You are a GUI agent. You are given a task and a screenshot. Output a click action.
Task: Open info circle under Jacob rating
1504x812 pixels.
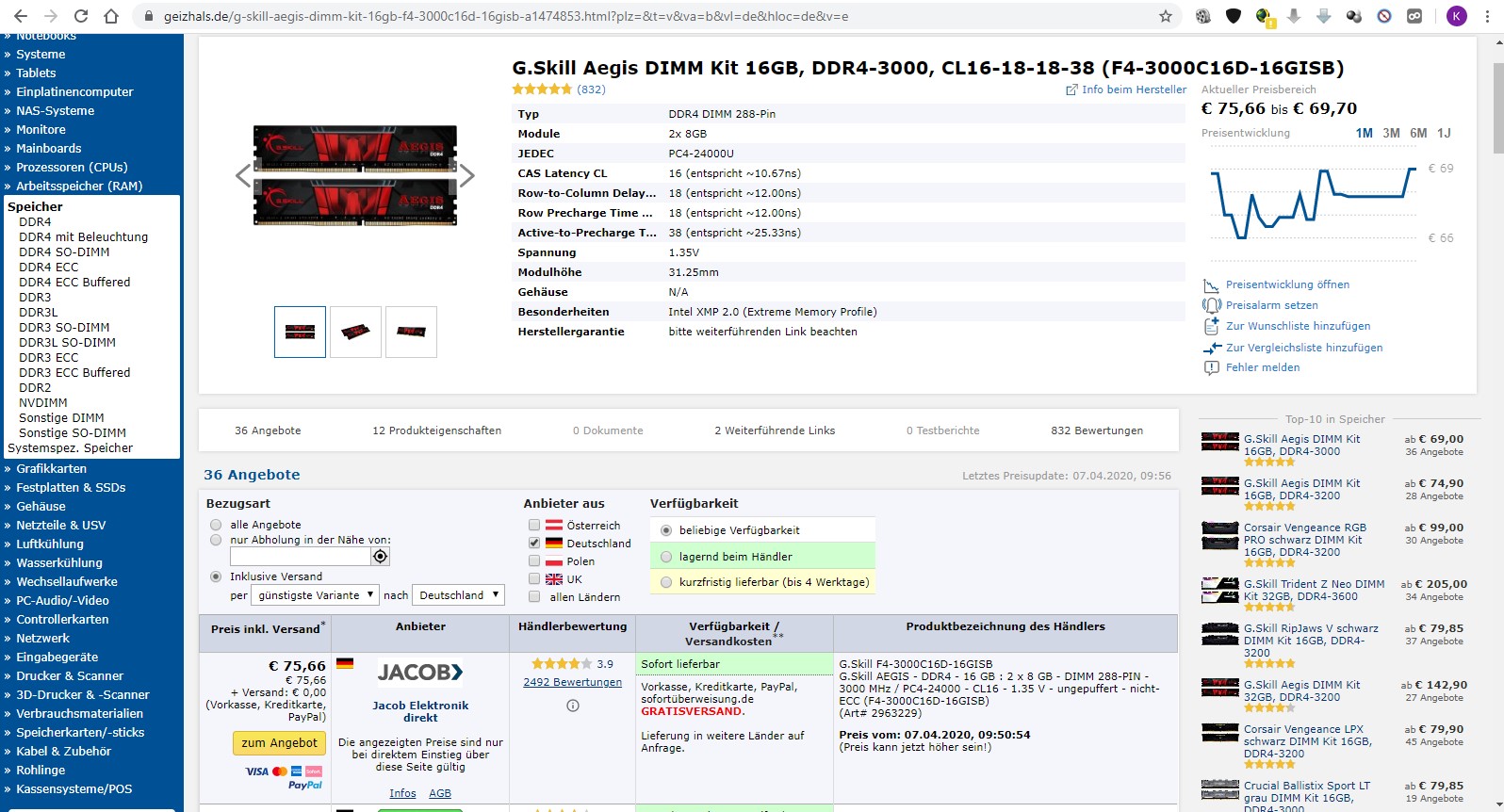tap(572, 706)
